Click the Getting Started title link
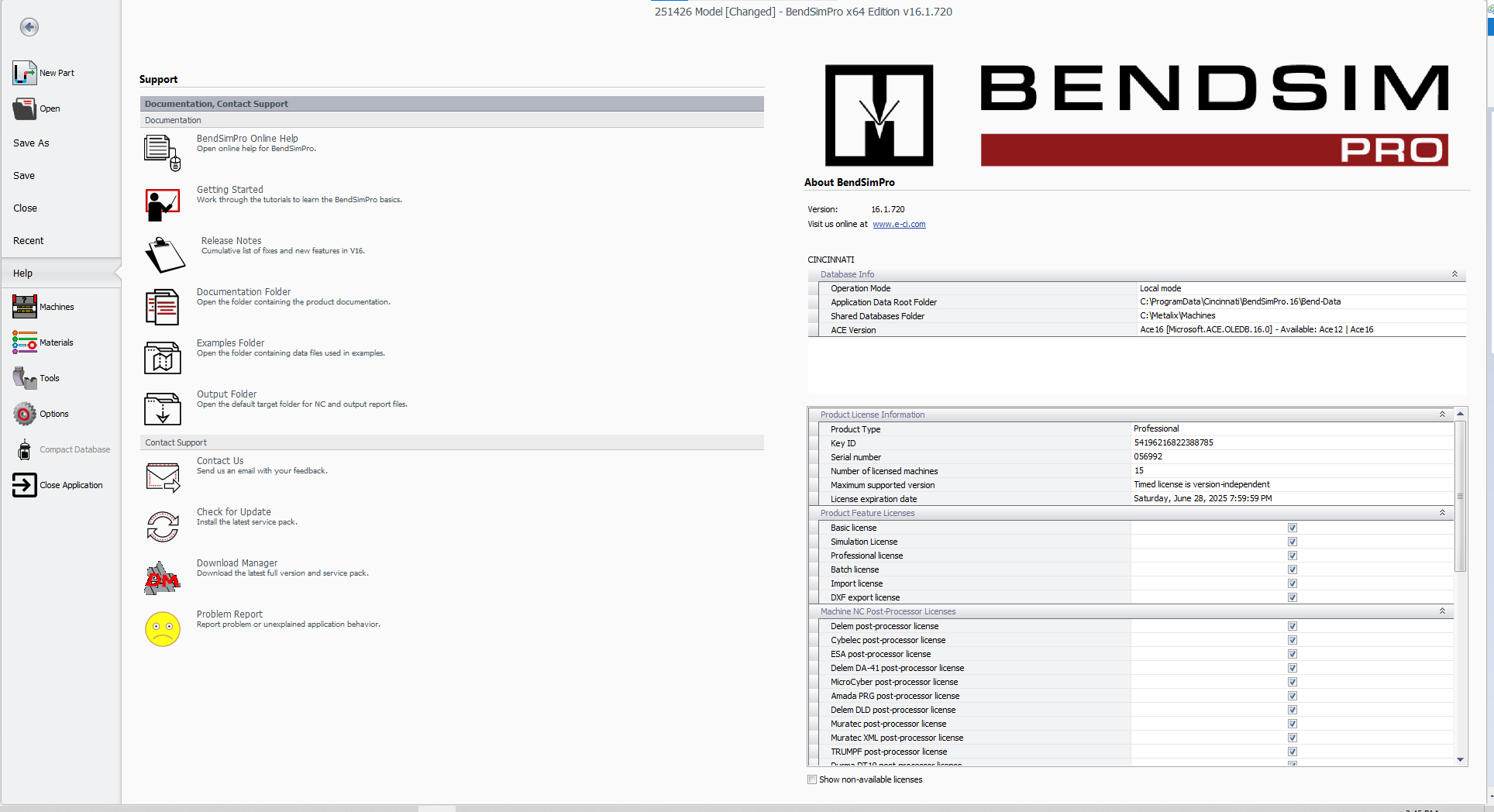 click(x=230, y=190)
